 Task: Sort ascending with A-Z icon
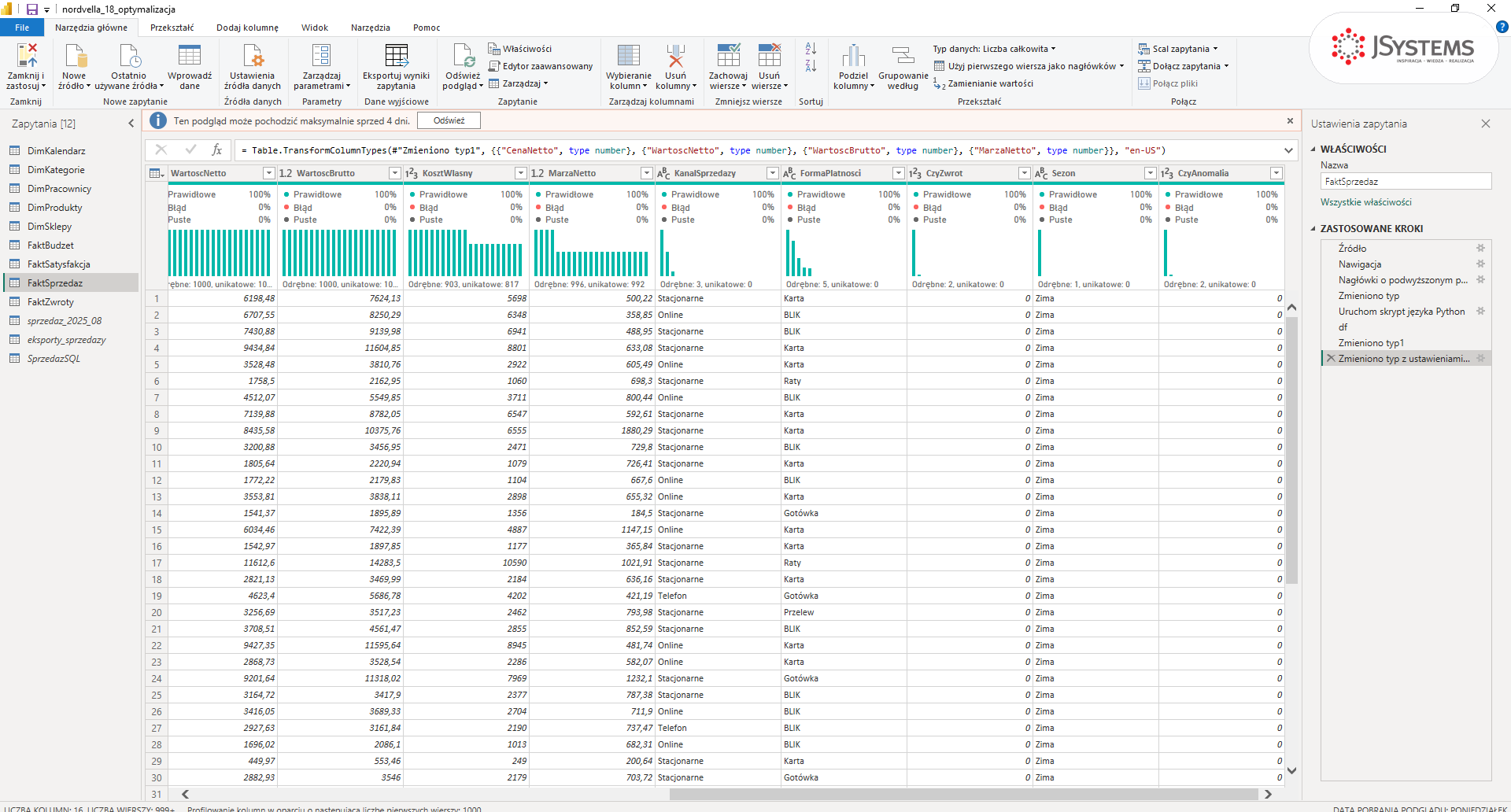(x=811, y=49)
